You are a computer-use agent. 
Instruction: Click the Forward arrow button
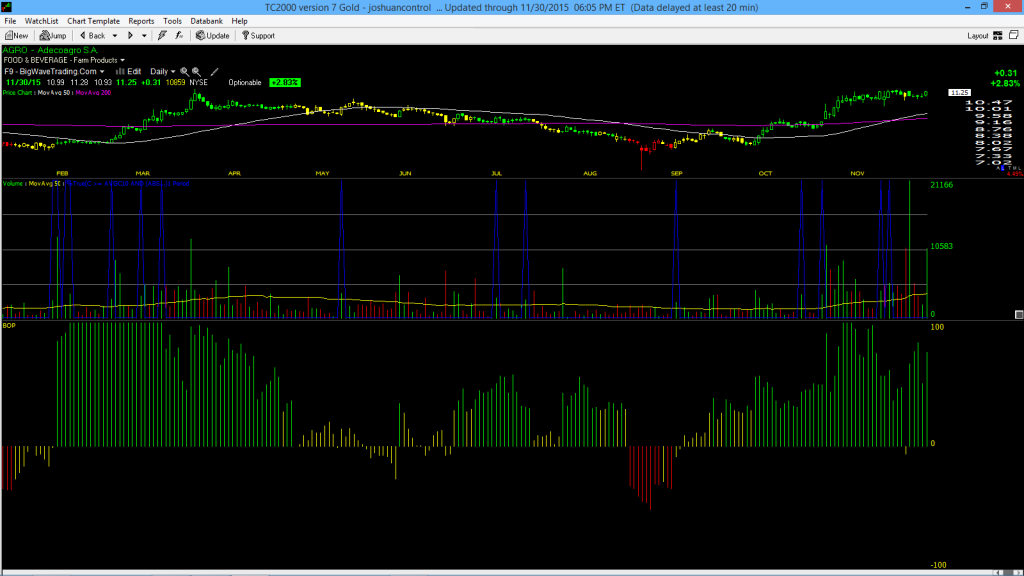point(130,35)
